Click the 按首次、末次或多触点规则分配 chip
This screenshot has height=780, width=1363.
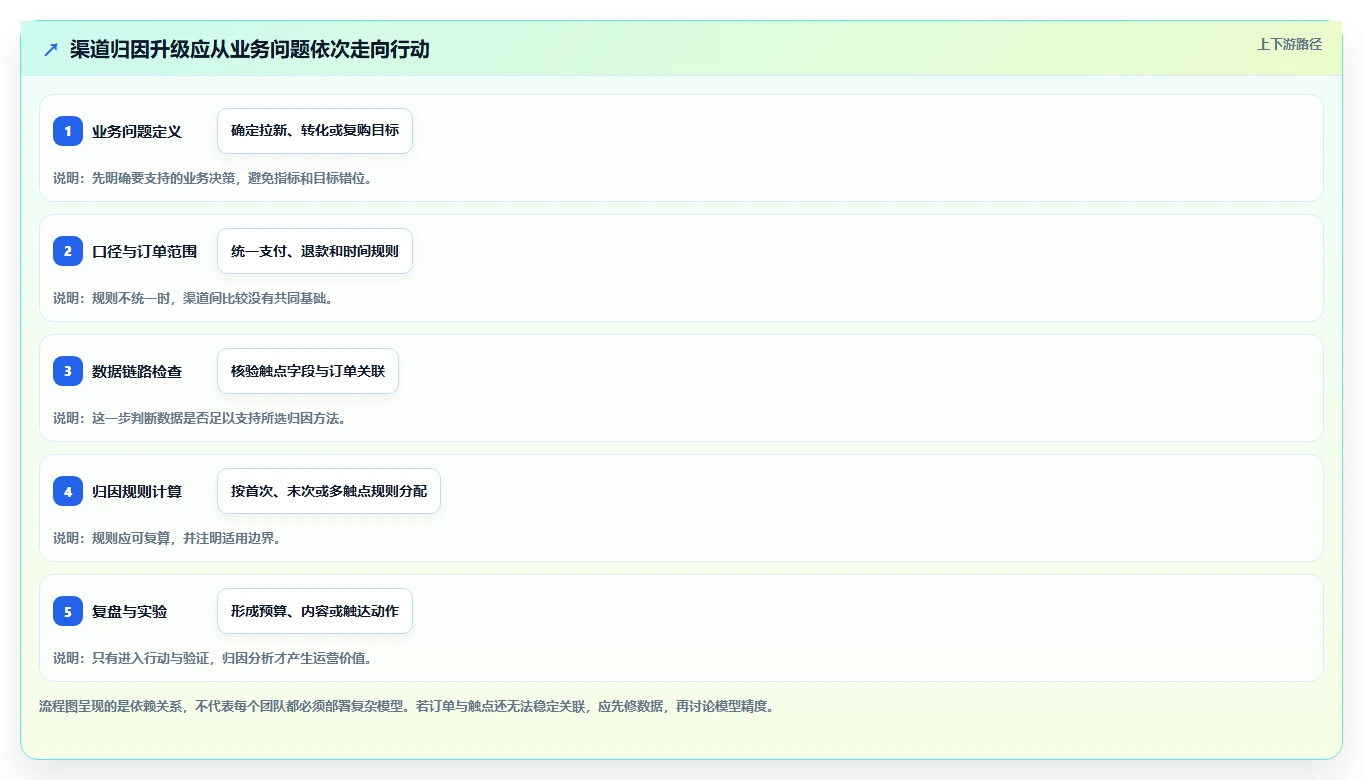point(329,491)
